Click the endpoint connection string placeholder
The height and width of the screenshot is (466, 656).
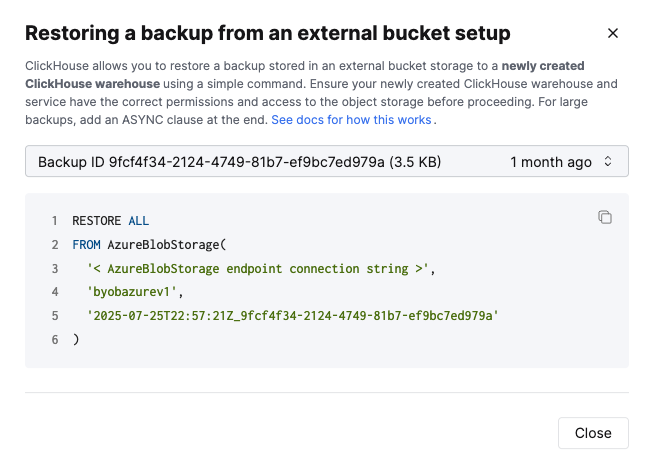coord(258,268)
